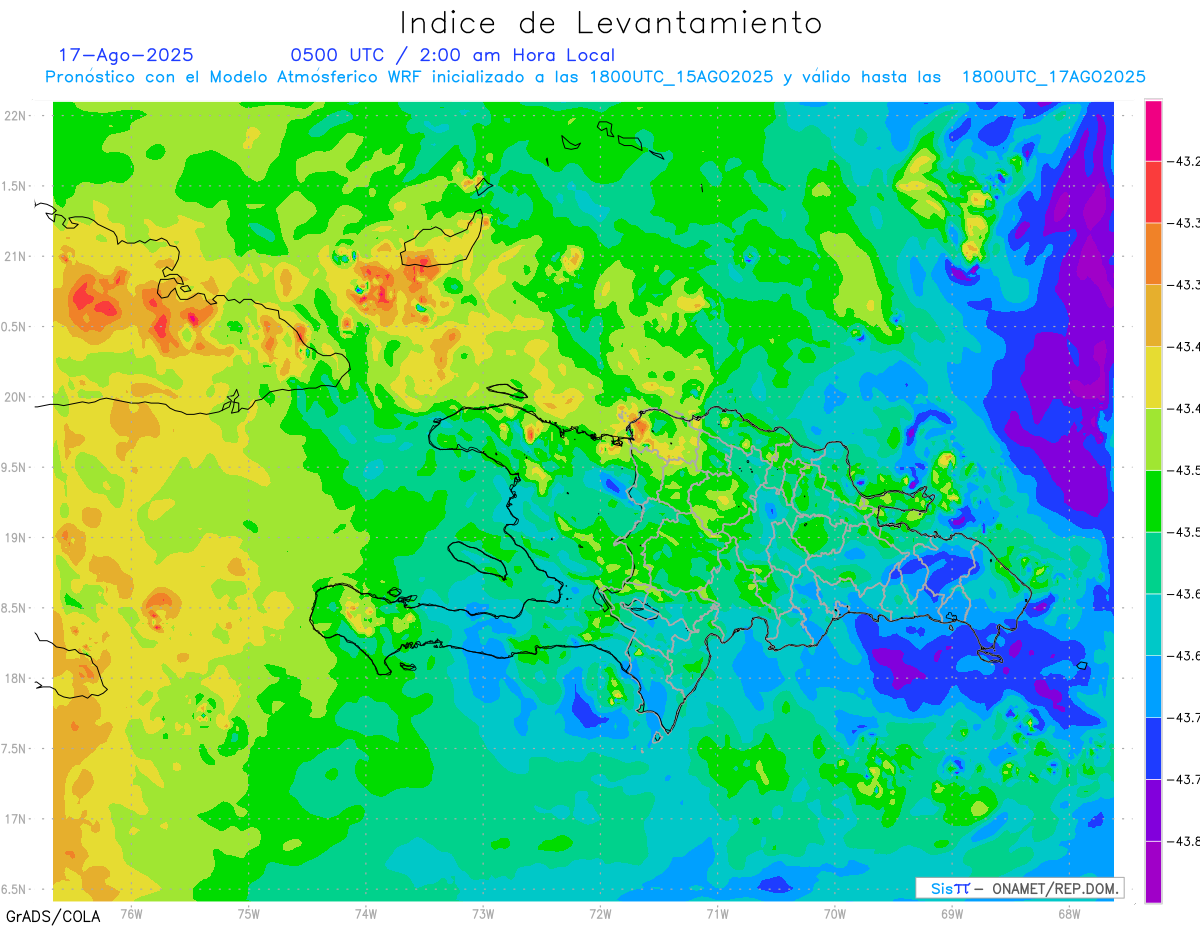Click the 'Pronóstico con el Modelo Atmosférico WRF' line
The image size is (1200, 927).
[x=595, y=77]
